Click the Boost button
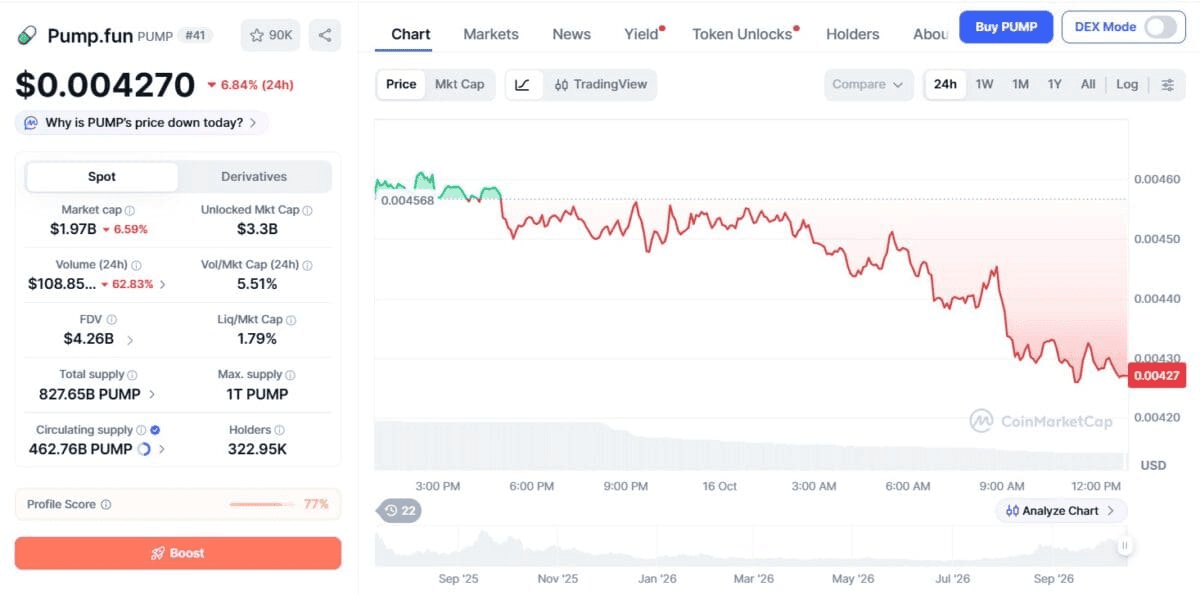Image resolution: width=1200 pixels, height=595 pixels. tap(178, 553)
